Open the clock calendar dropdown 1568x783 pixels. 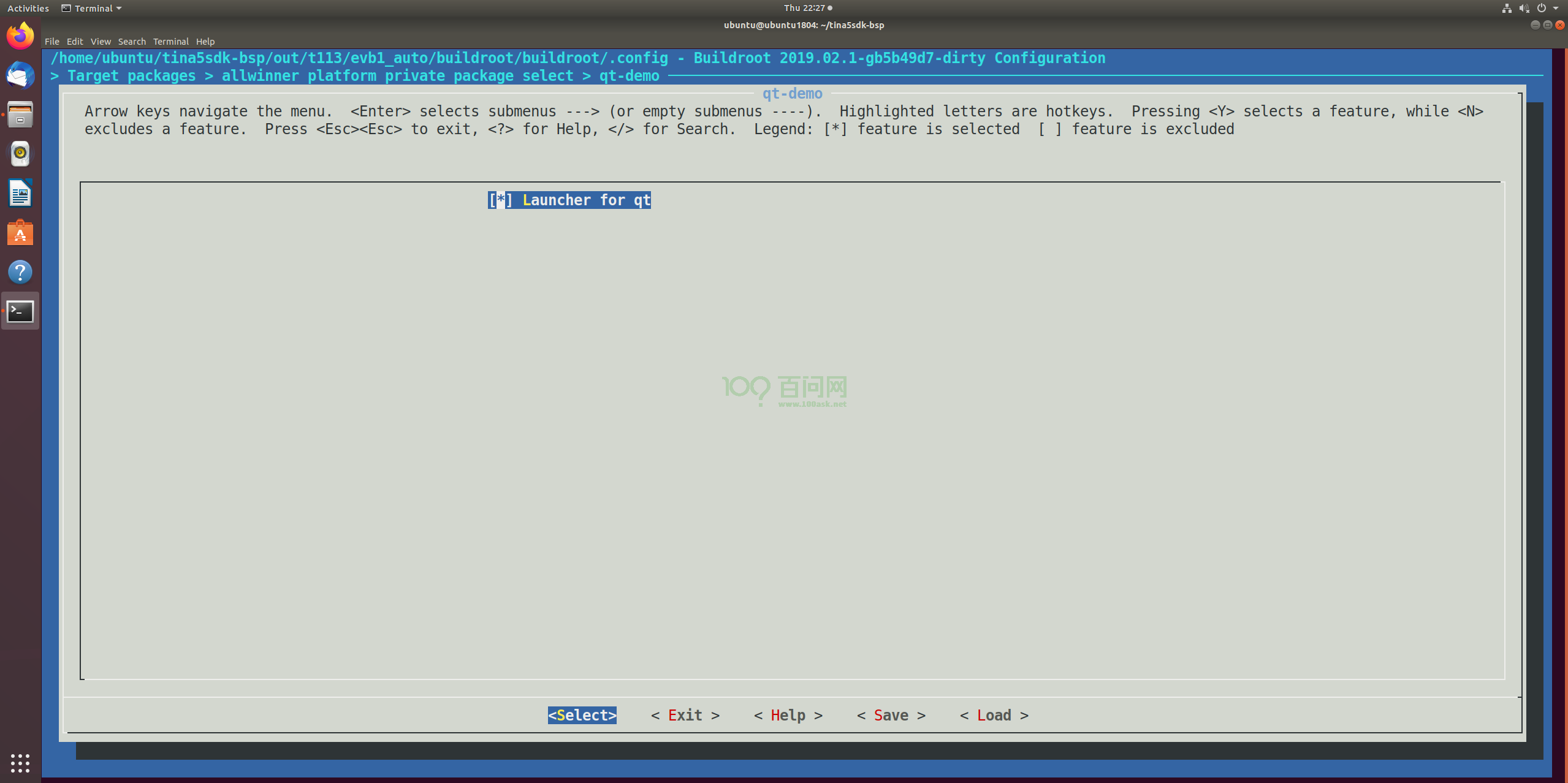807,8
